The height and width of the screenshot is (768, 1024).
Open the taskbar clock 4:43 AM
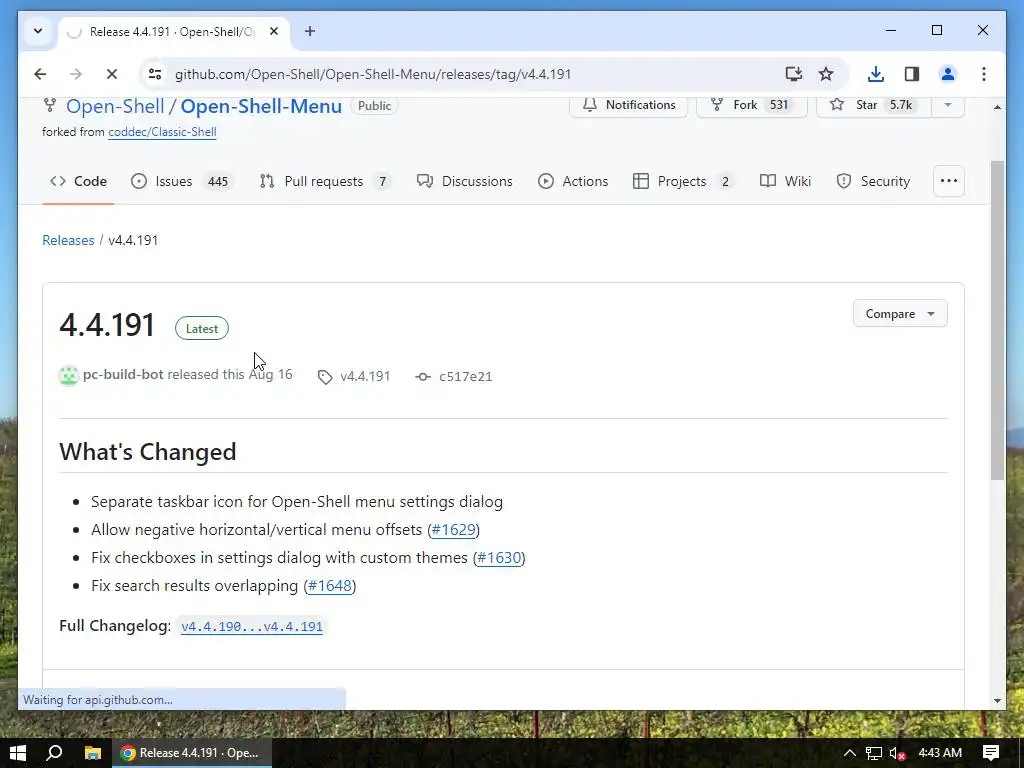[940, 753]
